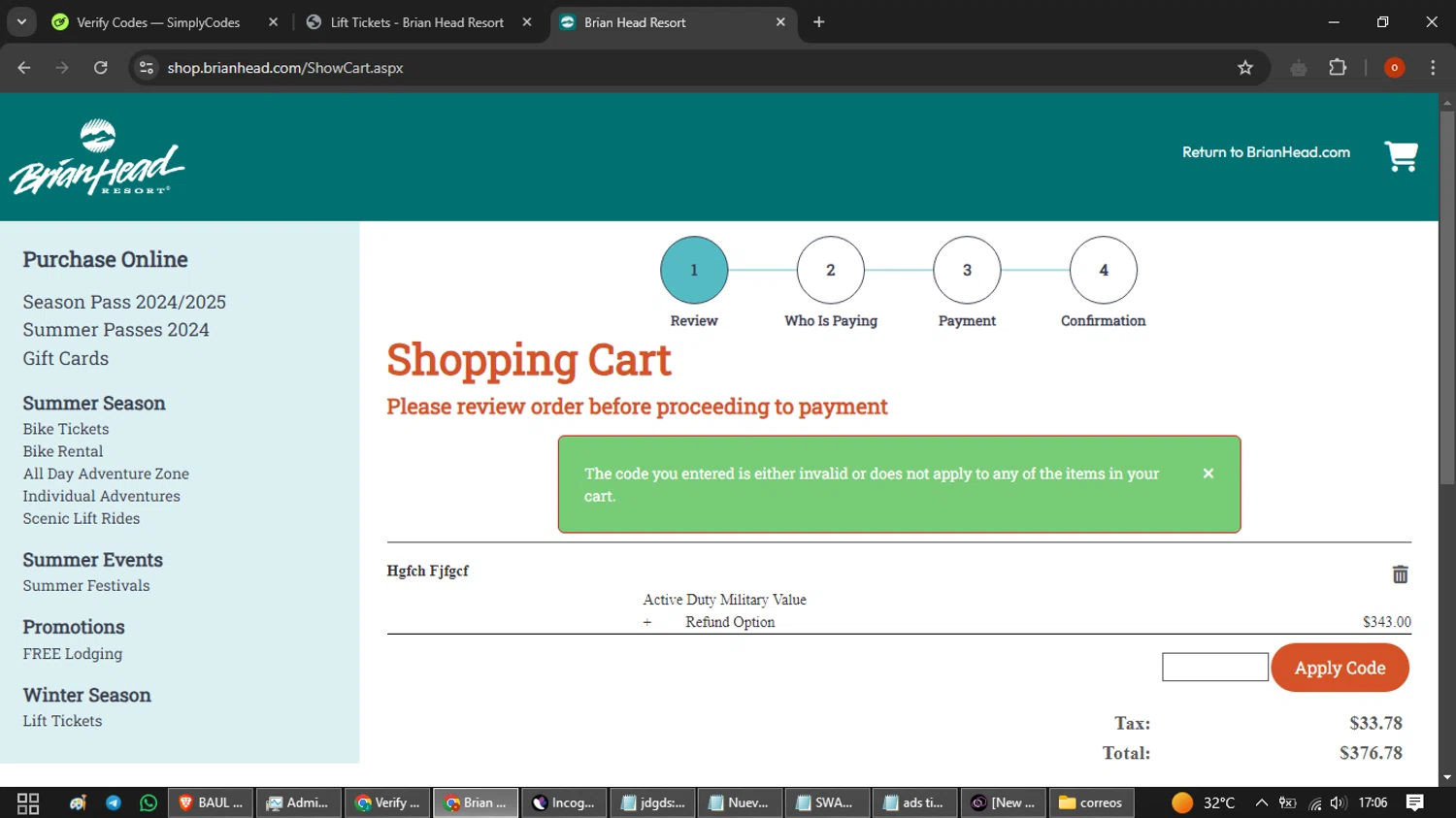The image size is (1456, 818).
Task: Delete the Hgfch Fjfgcf cart item with trash icon
Action: tap(1400, 574)
